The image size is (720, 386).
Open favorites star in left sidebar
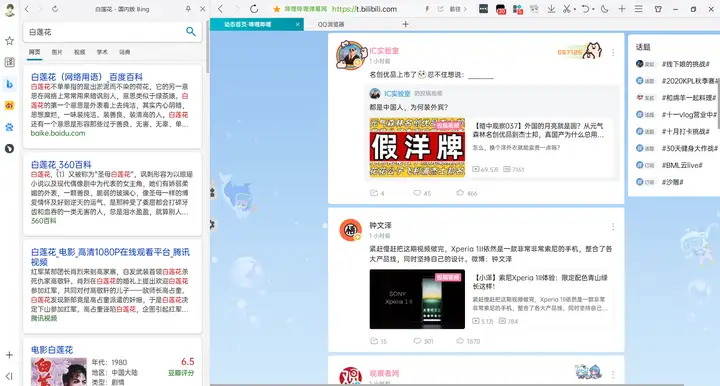(x=9, y=41)
